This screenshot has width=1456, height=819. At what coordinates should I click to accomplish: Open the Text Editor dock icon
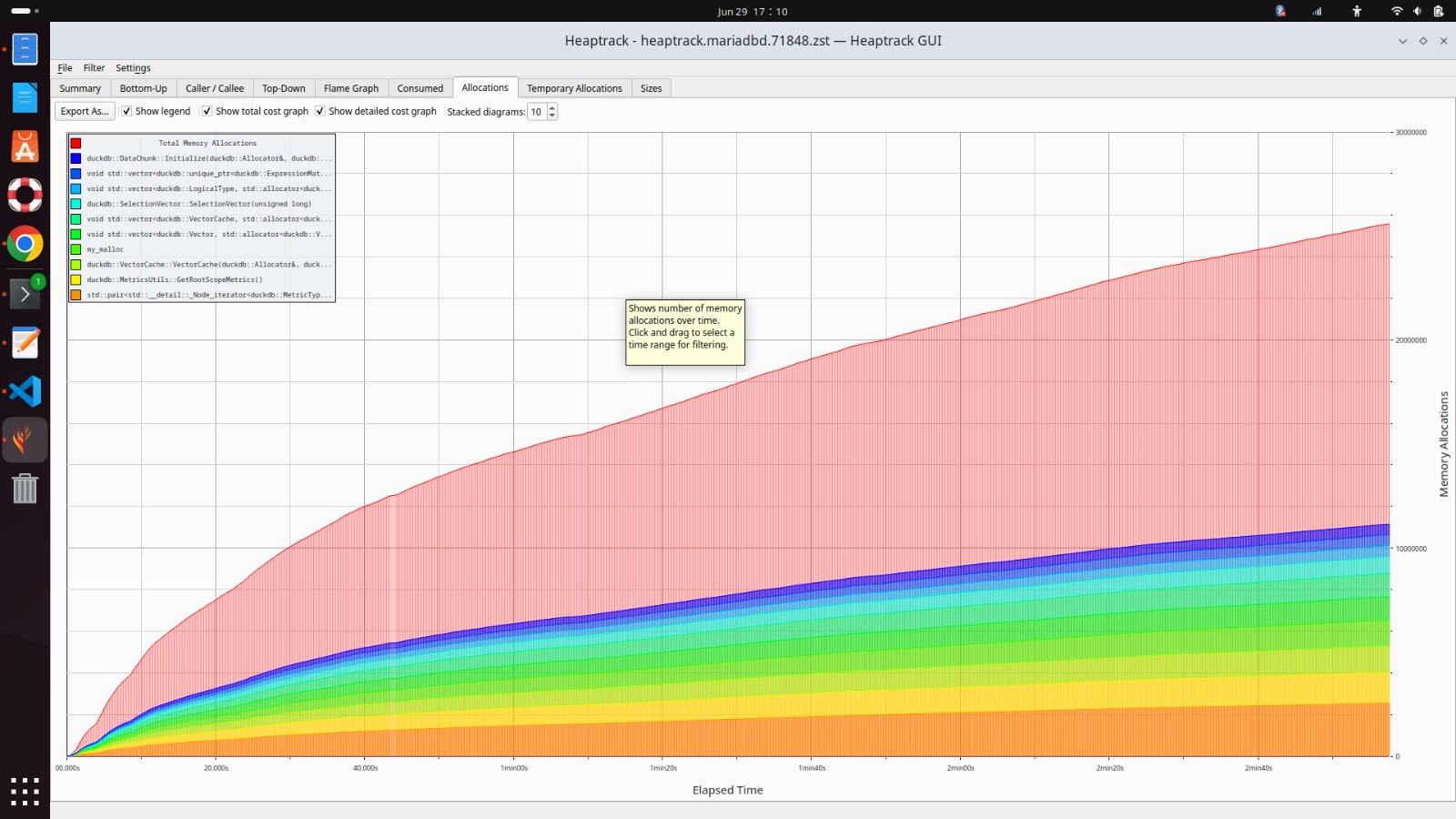click(25, 342)
